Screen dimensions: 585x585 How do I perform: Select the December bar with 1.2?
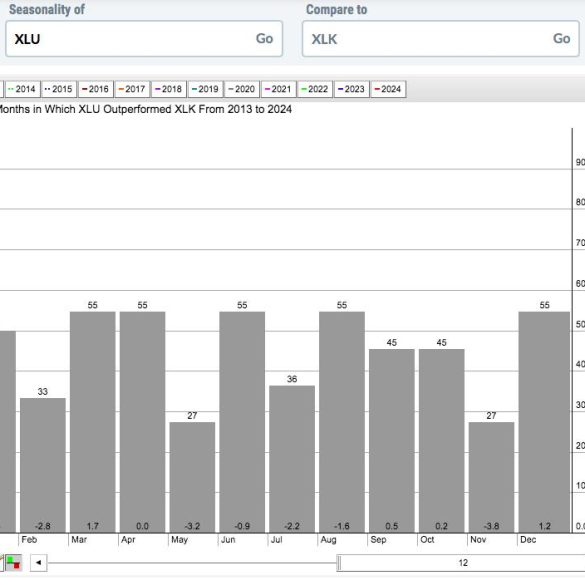(544, 422)
